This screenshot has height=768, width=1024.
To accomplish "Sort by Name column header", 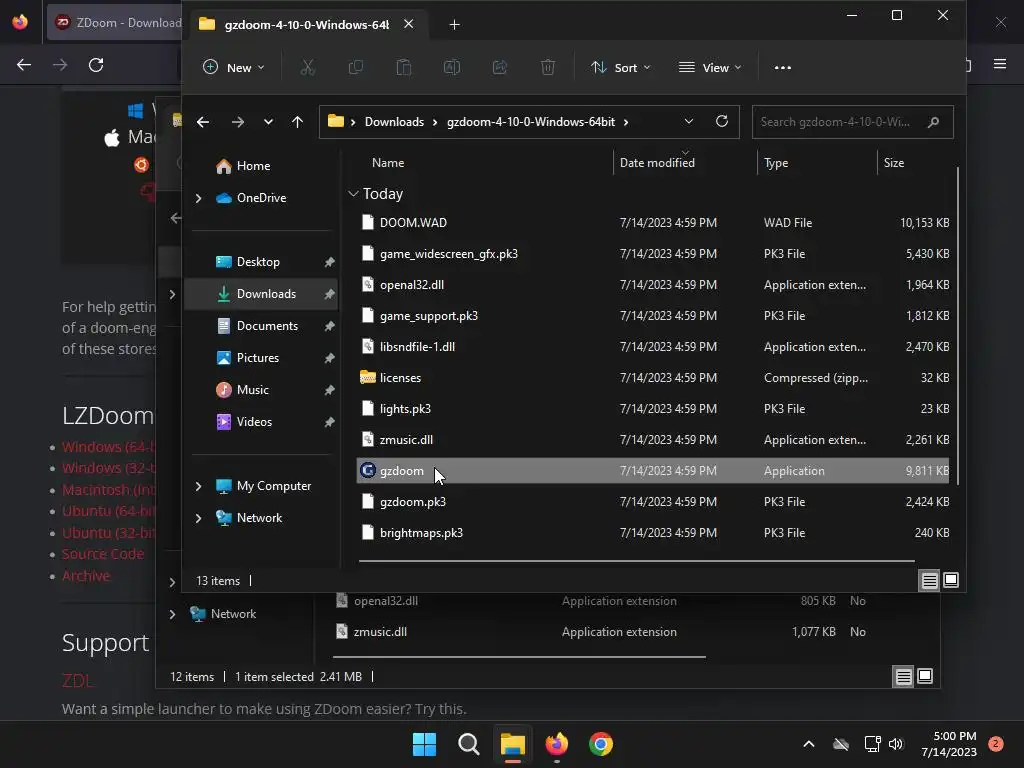I will pyautogui.click(x=388, y=163).
